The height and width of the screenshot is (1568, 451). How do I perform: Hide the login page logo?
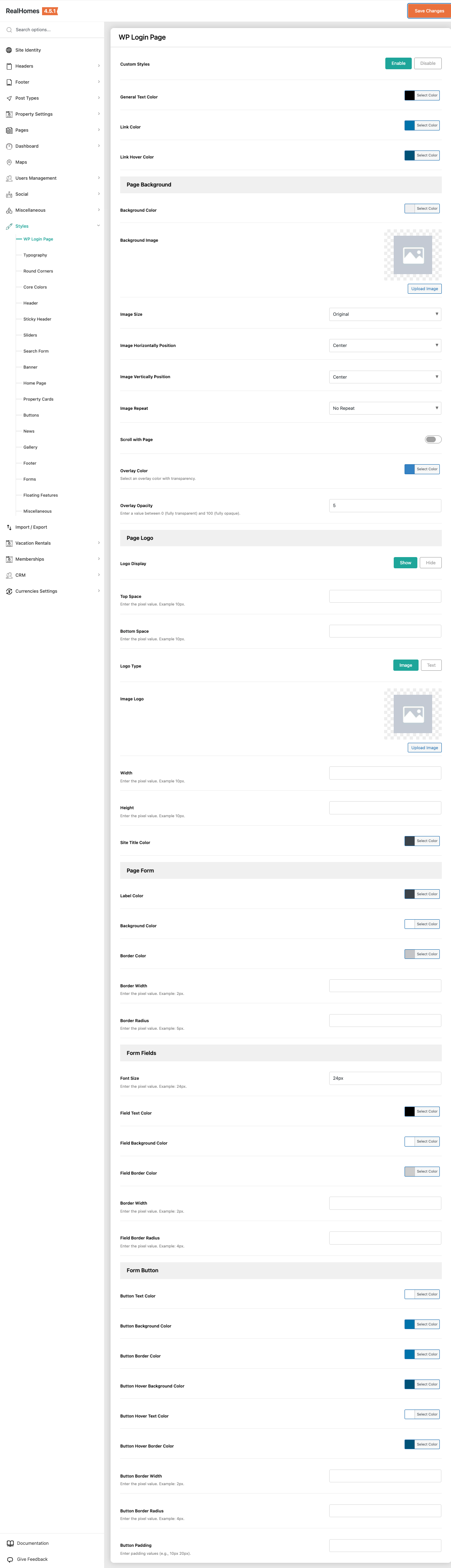[430, 563]
